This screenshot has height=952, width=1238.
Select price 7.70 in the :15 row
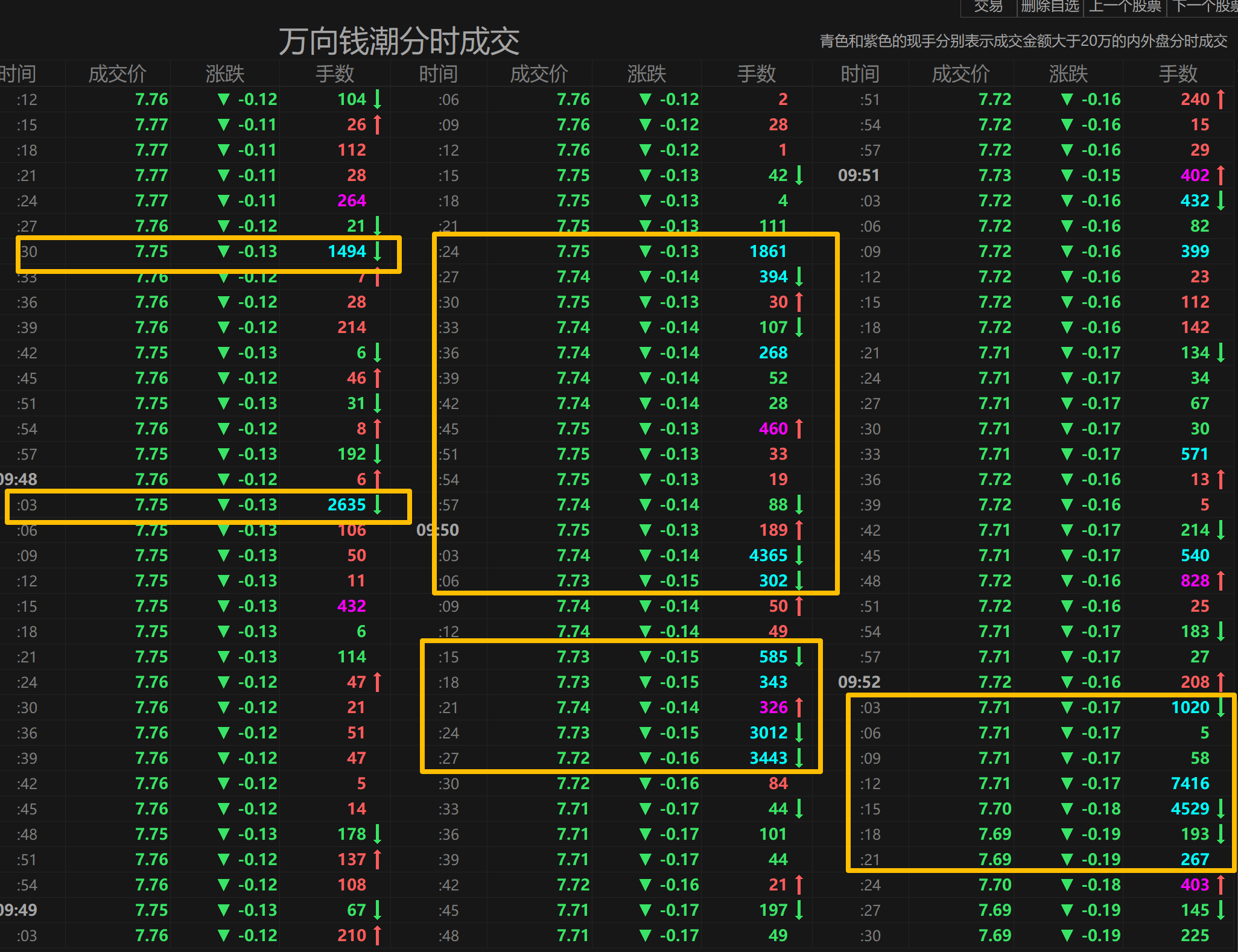click(x=994, y=808)
